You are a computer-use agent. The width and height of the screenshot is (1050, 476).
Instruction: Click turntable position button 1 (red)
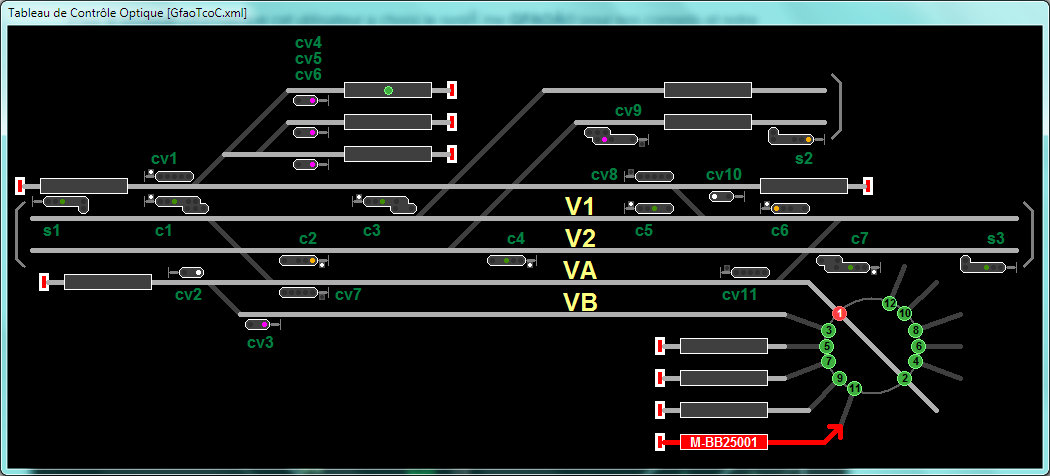pos(840,313)
